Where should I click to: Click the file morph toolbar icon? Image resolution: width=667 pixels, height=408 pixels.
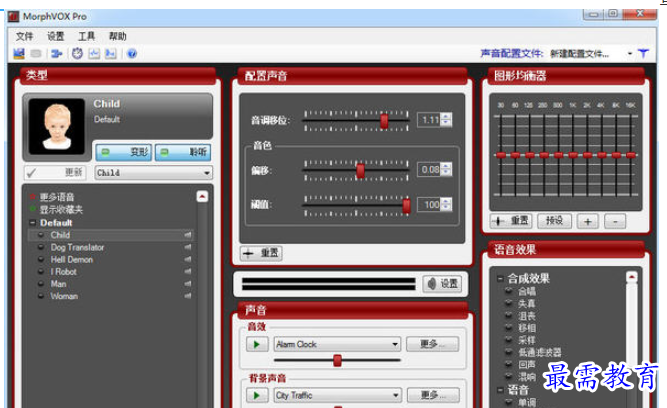click(x=111, y=54)
